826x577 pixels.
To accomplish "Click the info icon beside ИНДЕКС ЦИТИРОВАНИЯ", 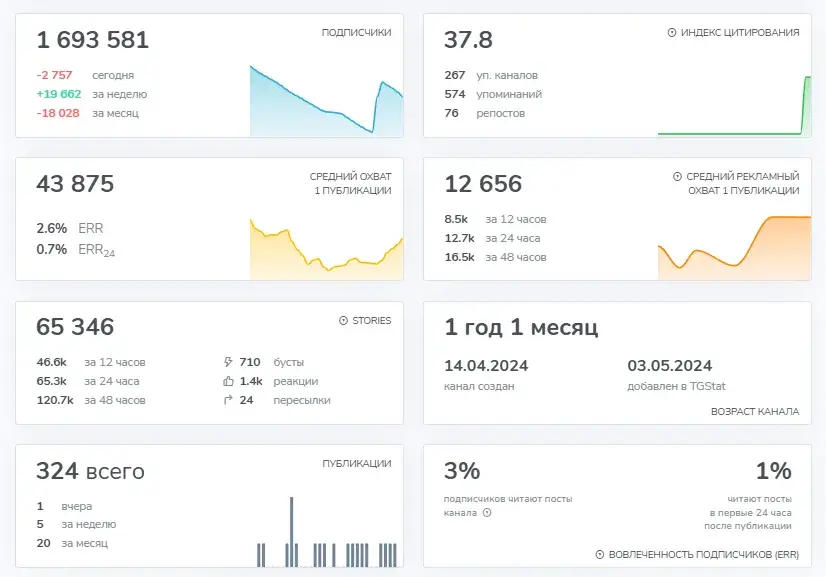I will point(672,33).
